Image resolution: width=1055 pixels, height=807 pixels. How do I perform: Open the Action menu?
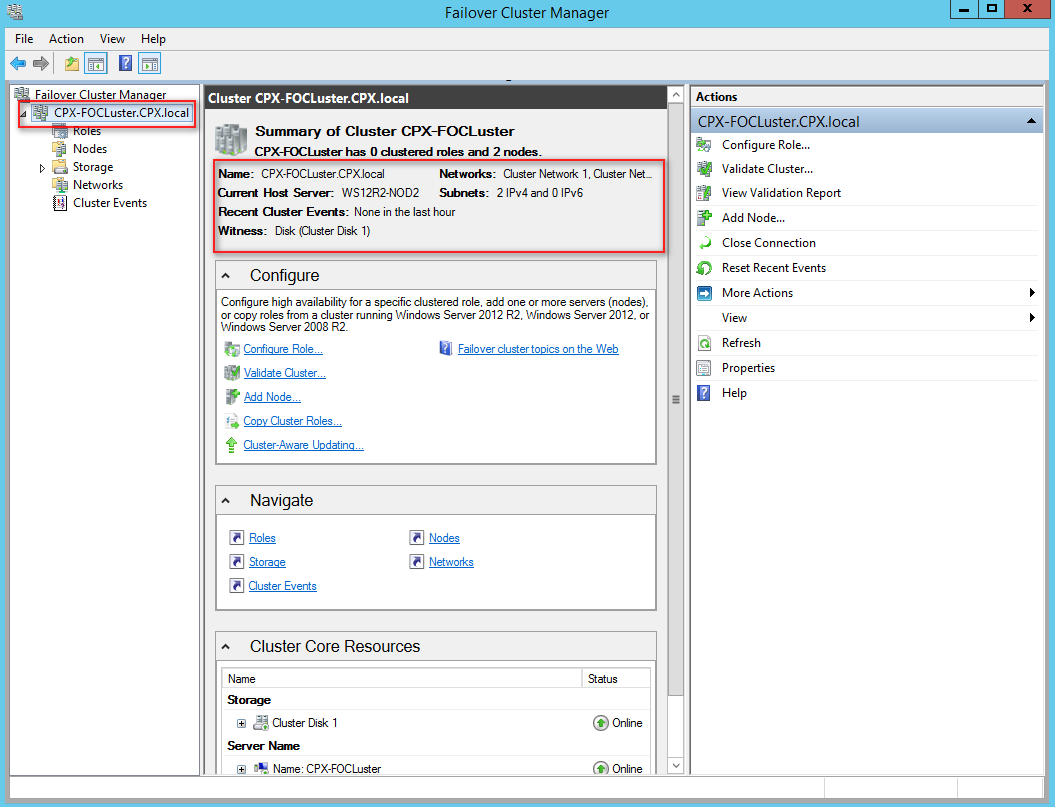[x=66, y=39]
